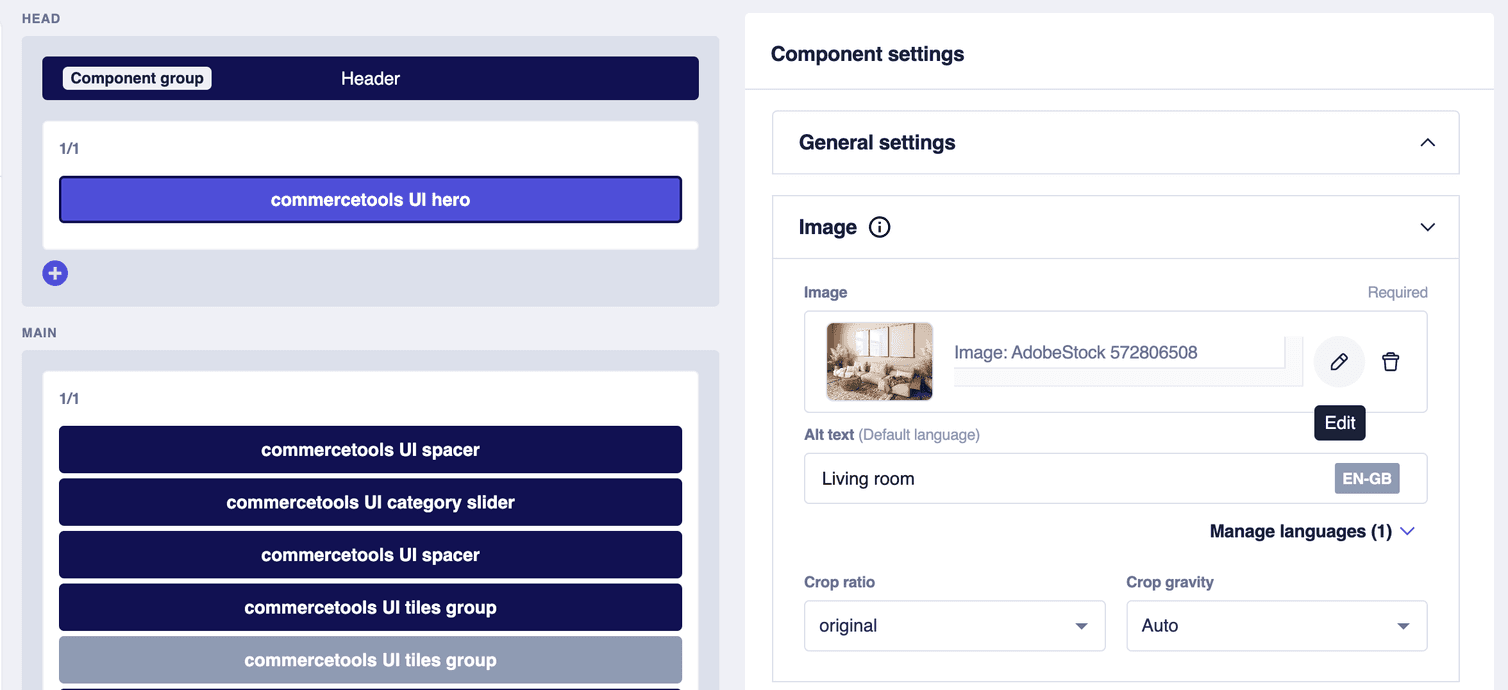Expand Manage languages (1)
1508x690 pixels.
coord(1312,531)
